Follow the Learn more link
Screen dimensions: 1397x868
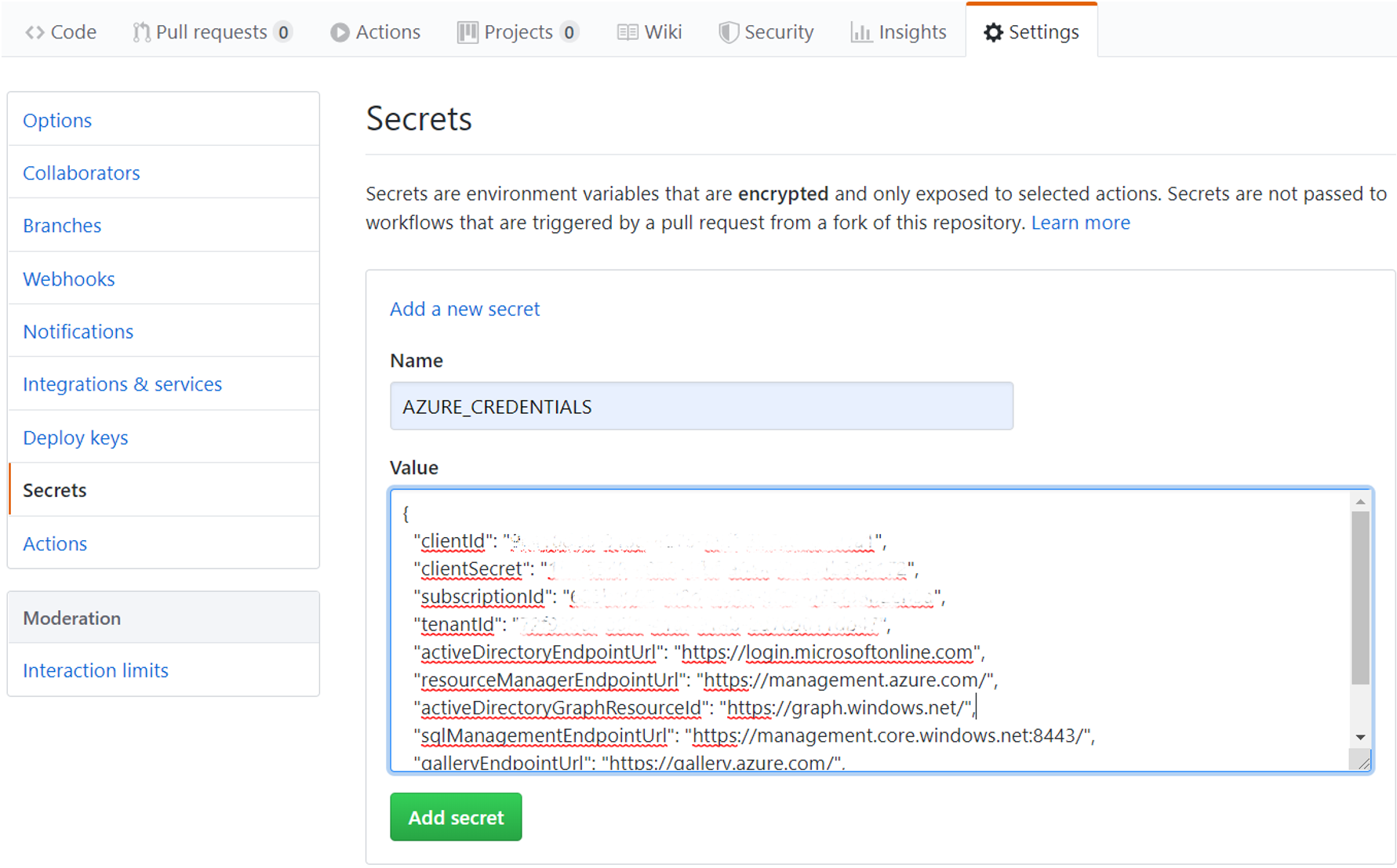click(x=1080, y=223)
